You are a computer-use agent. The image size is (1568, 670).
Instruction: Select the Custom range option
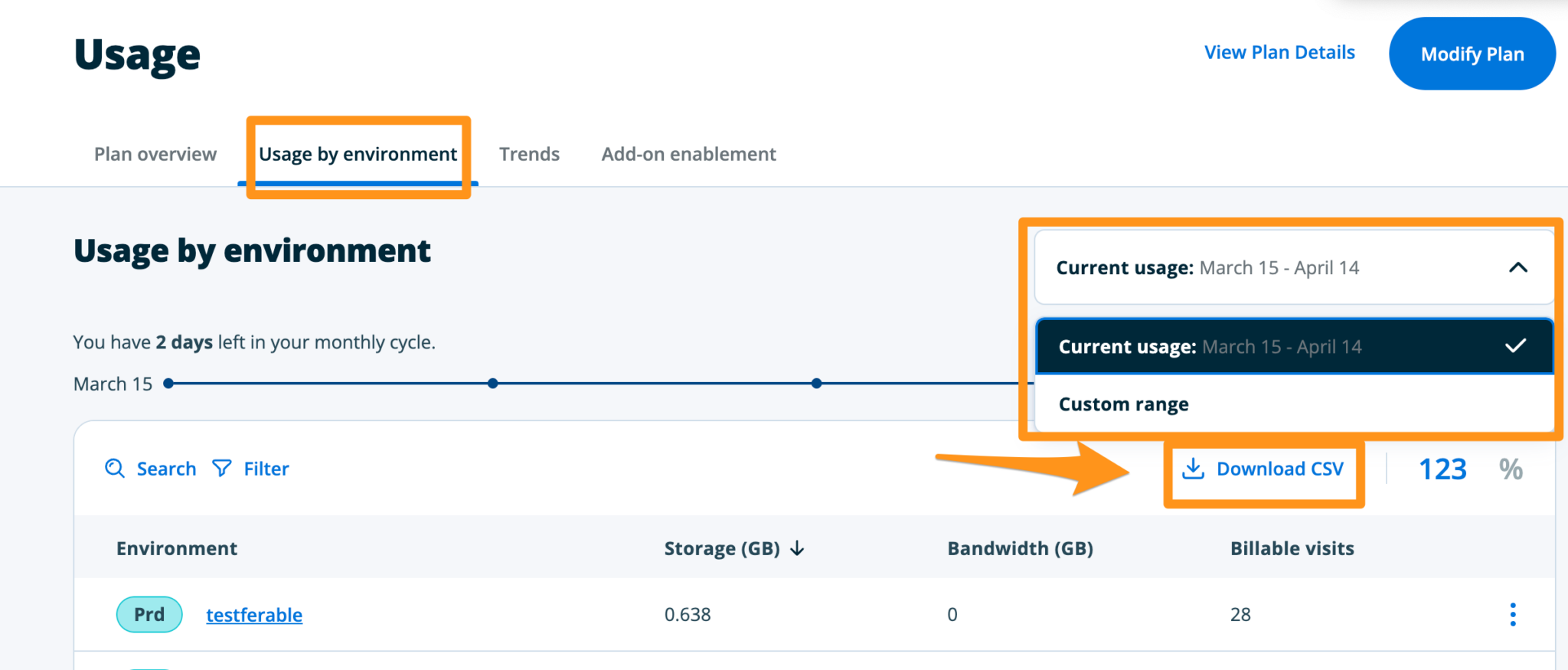[1122, 404]
